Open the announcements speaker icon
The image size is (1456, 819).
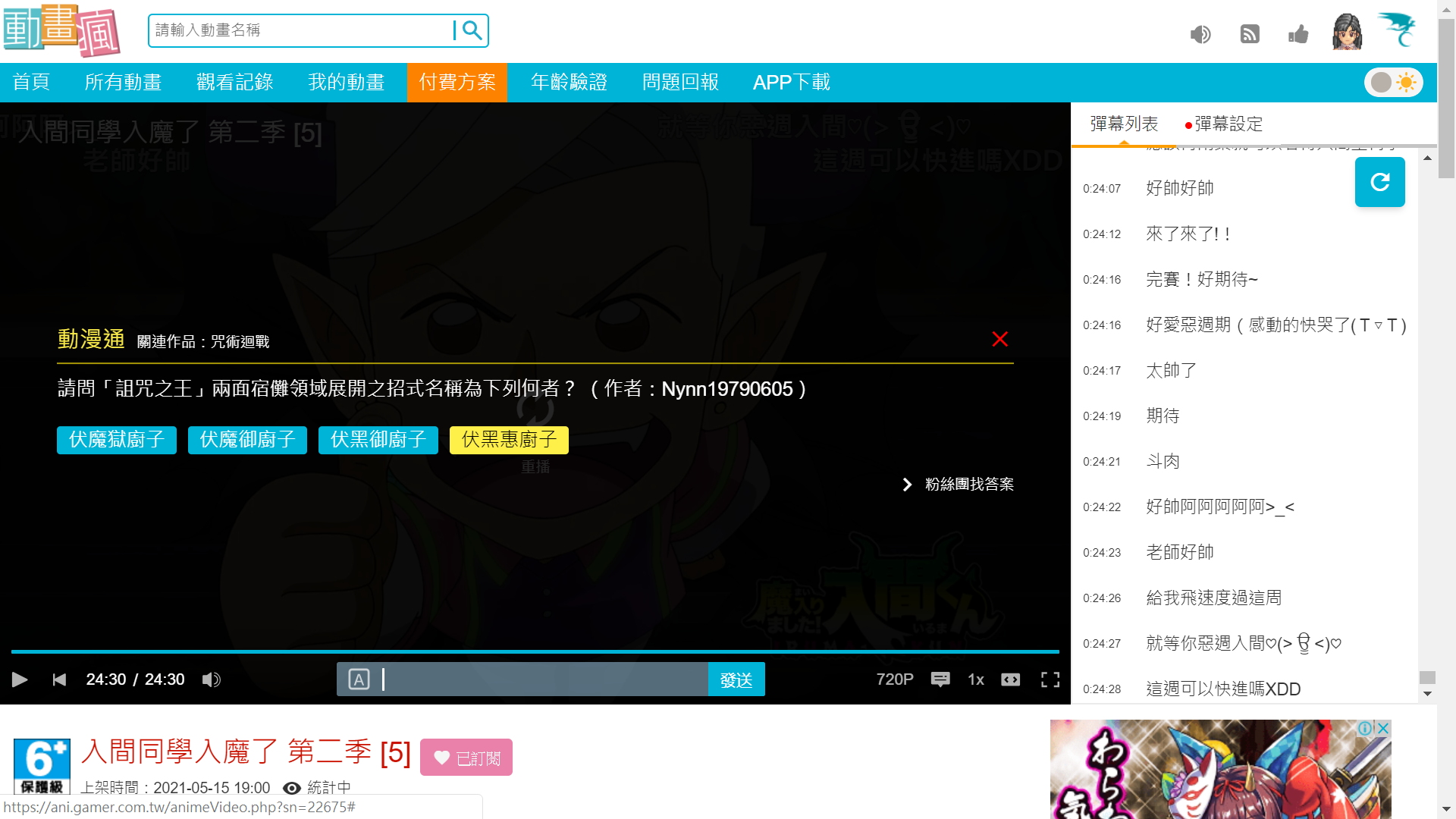point(1200,34)
